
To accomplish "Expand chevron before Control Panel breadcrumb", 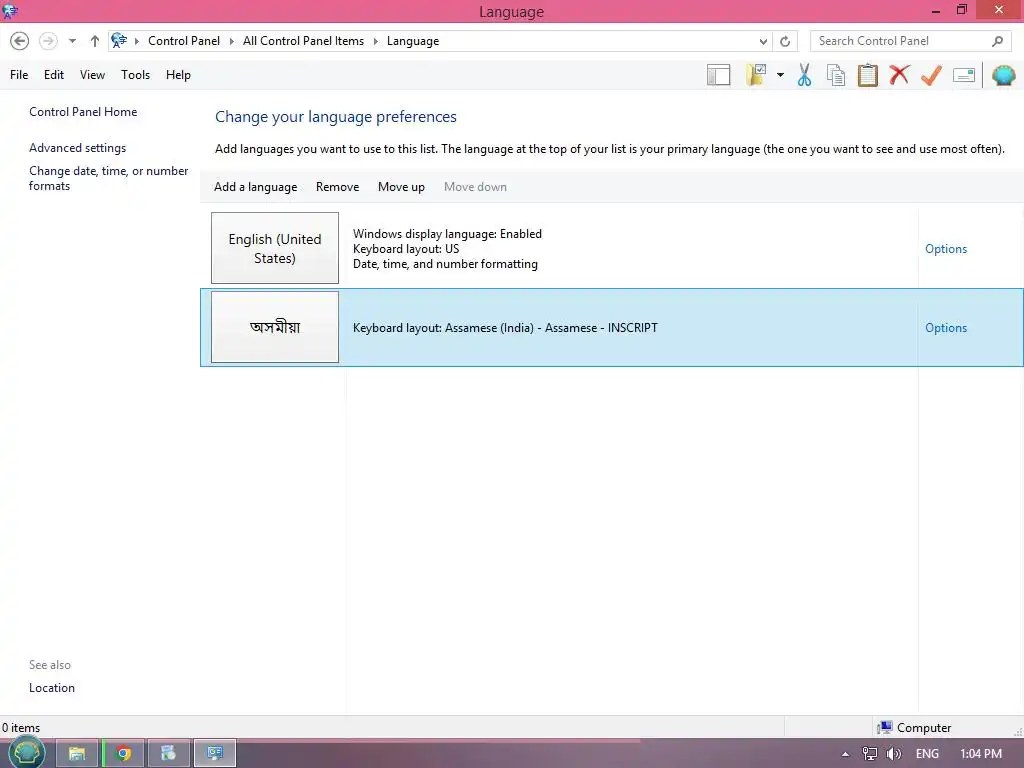I will (136, 41).
